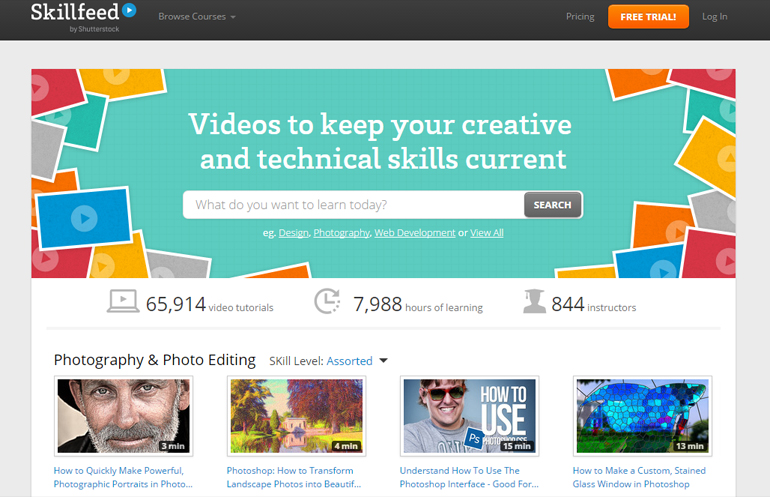This screenshot has height=497, width=770.
Task: Click the laptop video tutorials icon
Action: 123,301
